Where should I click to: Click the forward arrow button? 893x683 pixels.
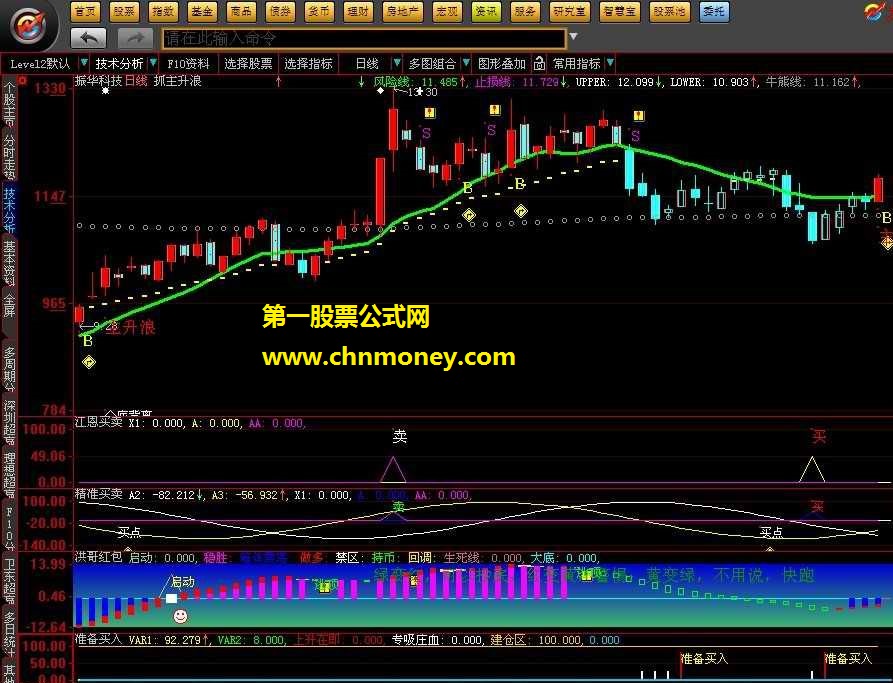135,39
